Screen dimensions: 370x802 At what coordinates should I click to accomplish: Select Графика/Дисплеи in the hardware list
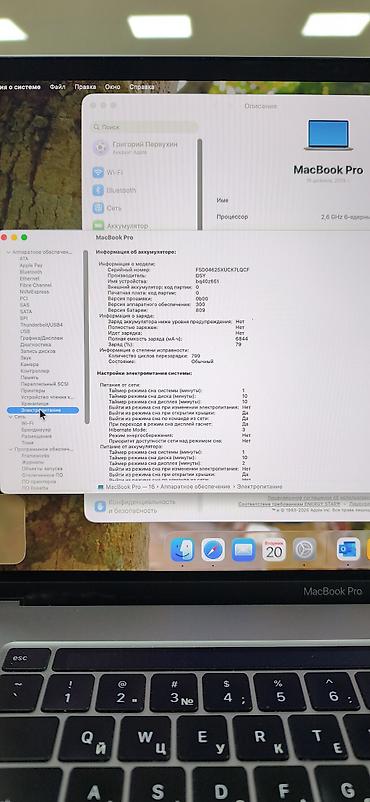coord(41,338)
